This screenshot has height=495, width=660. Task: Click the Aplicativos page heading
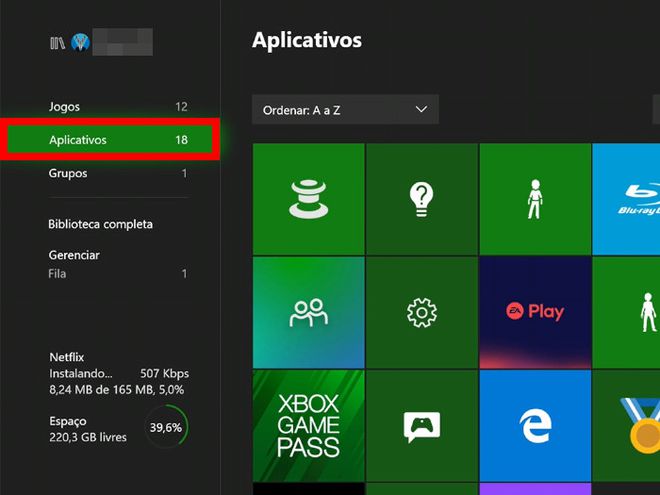307,40
